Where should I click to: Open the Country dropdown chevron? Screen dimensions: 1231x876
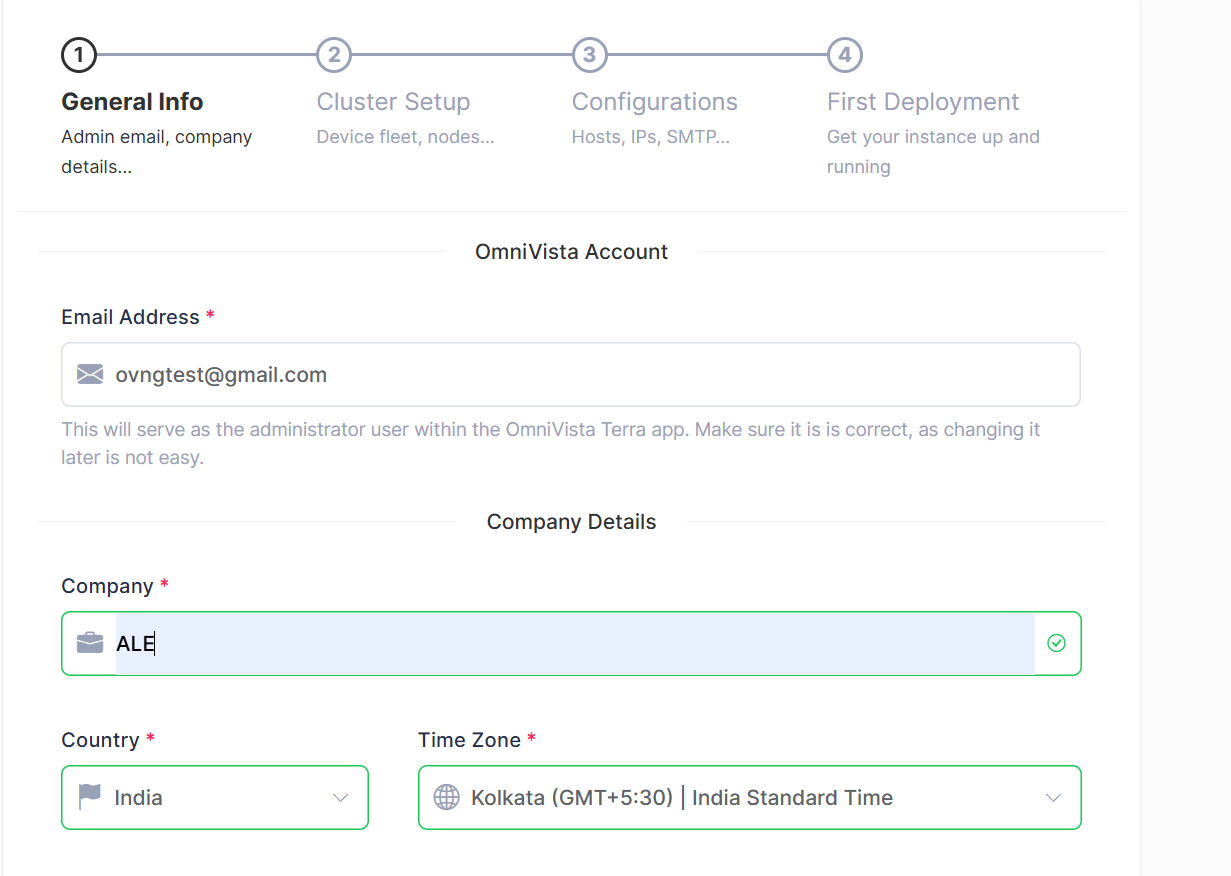(x=340, y=798)
